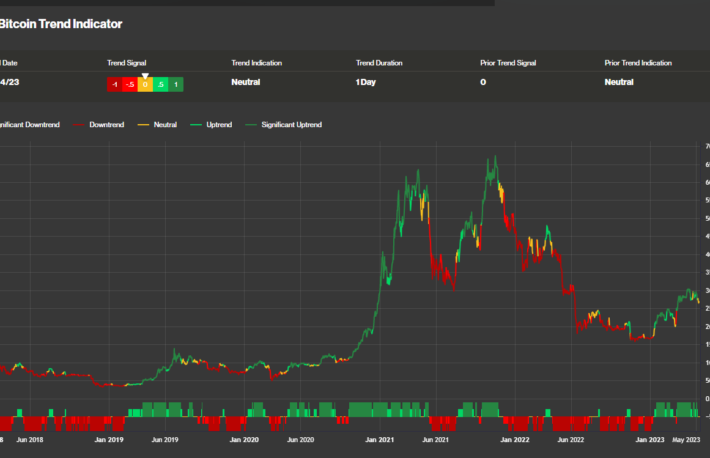Viewport: 710px width, 458px height.
Task: Click the Trend Indication column header
Action: (257, 63)
